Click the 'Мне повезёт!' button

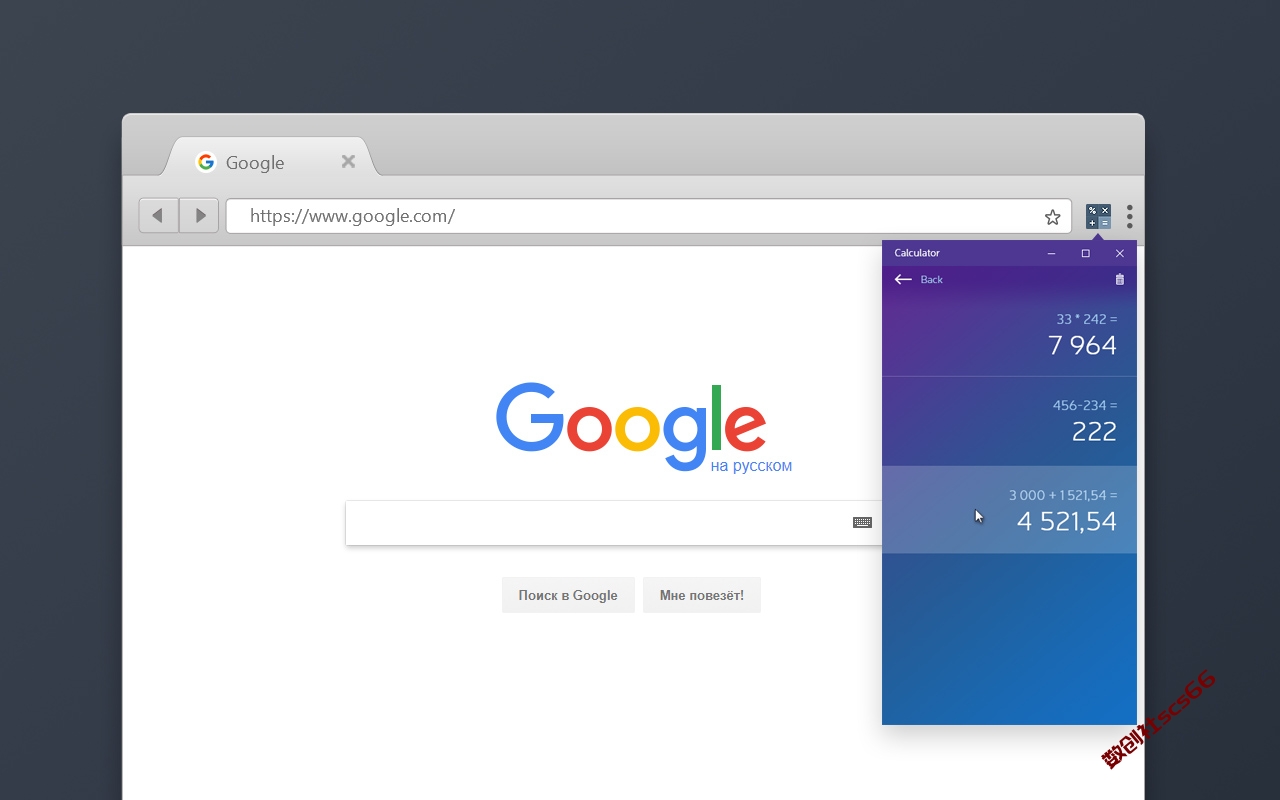(x=702, y=595)
